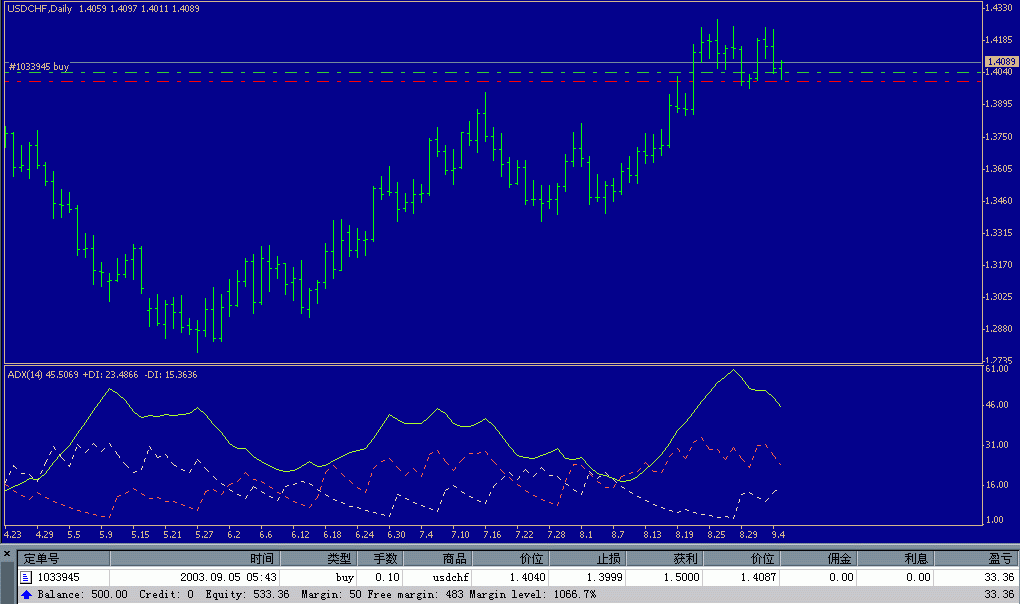Click the -DI: 15.3636 indicator value
Viewport: 1020px width, 604px height.
click(x=170, y=374)
